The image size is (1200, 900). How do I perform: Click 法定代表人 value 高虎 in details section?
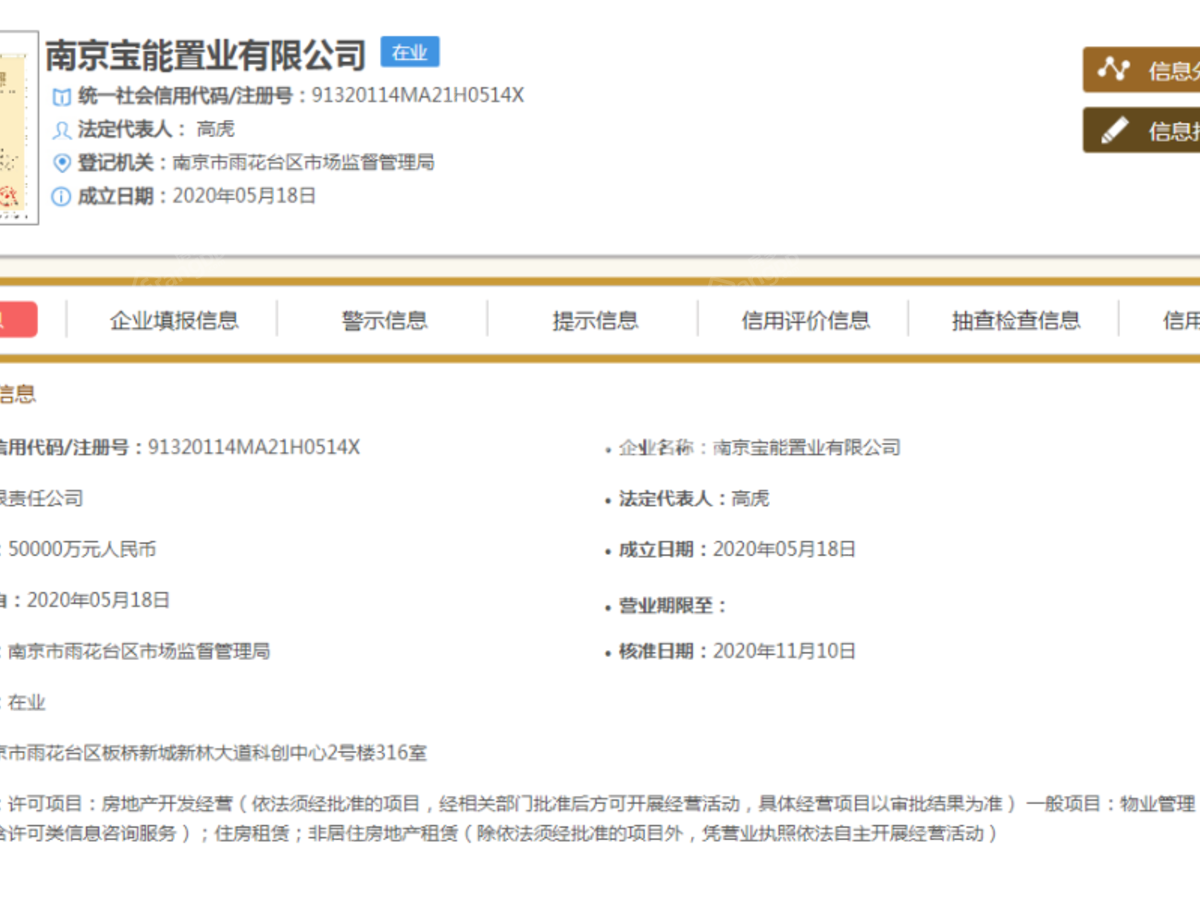tap(750, 498)
